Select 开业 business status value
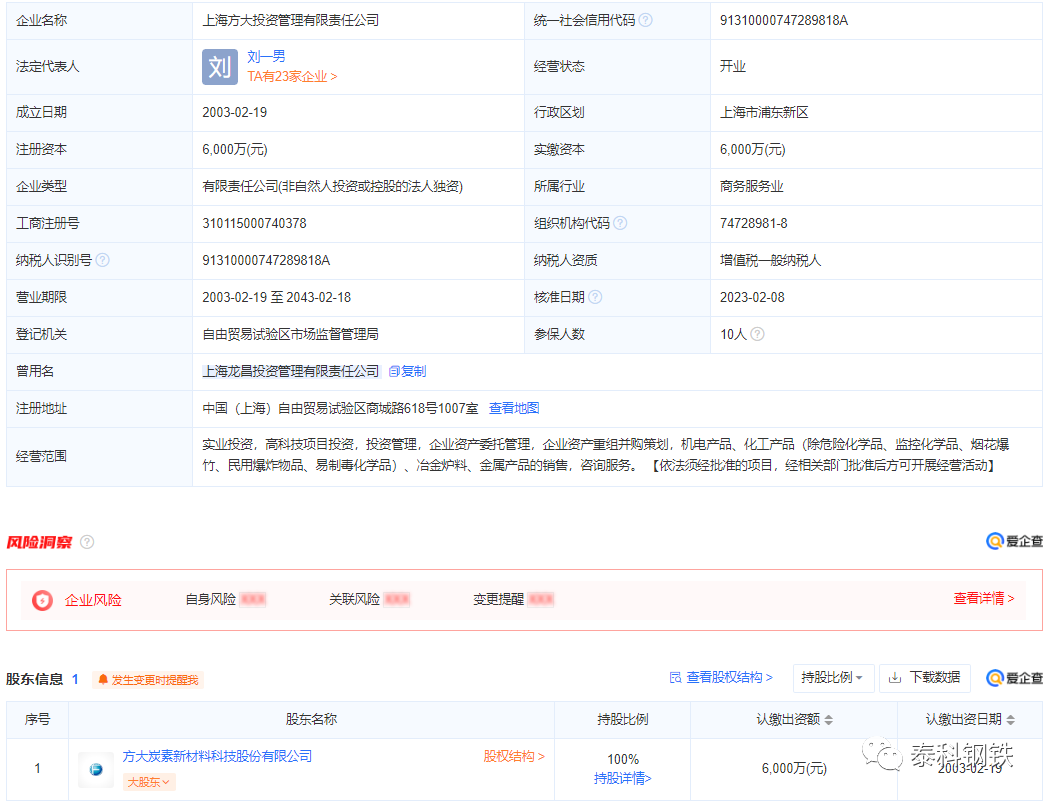This screenshot has height=801, width=1047. point(732,67)
